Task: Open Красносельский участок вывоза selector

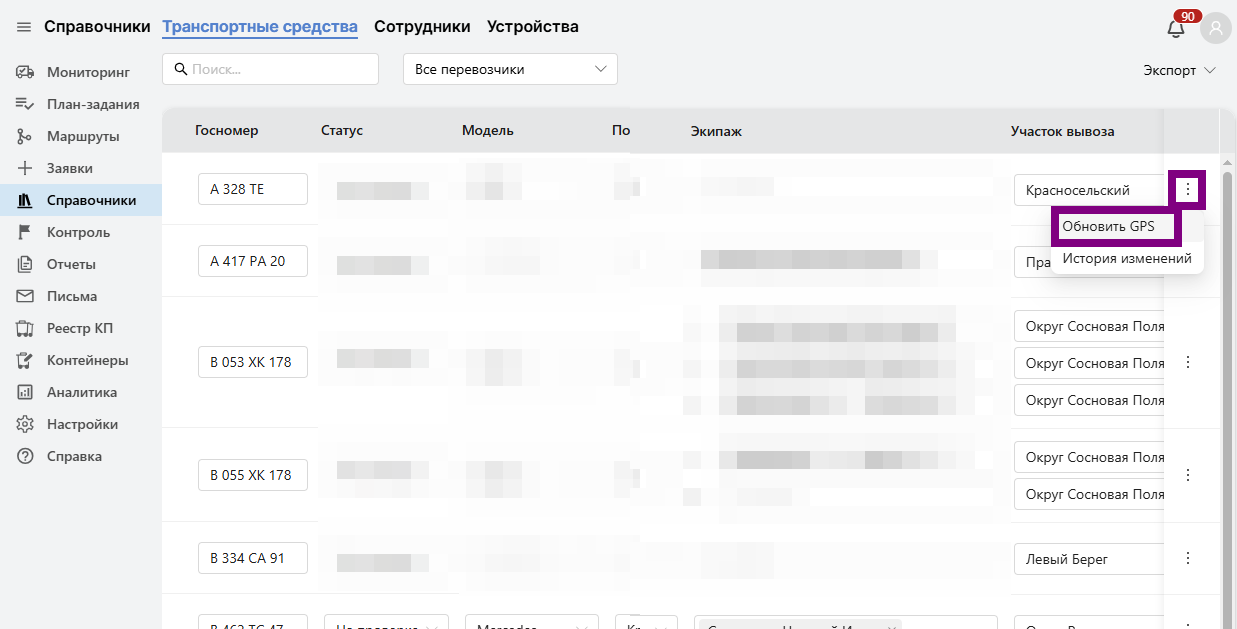Action: click(1088, 190)
